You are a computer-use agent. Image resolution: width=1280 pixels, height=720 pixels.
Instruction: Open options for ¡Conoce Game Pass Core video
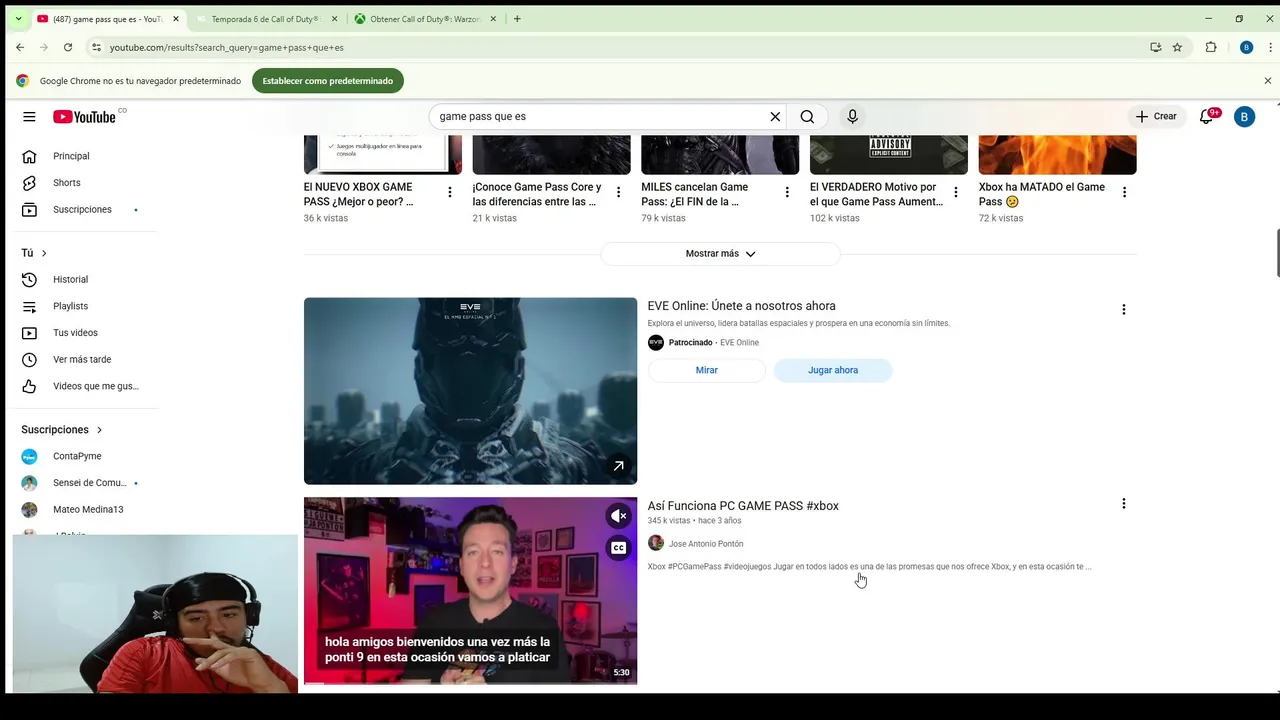pos(618,192)
